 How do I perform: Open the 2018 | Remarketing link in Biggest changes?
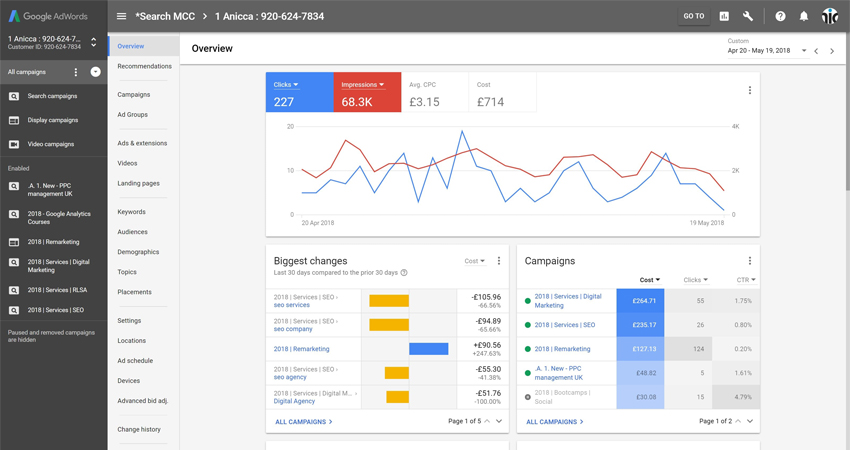click(x=301, y=349)
